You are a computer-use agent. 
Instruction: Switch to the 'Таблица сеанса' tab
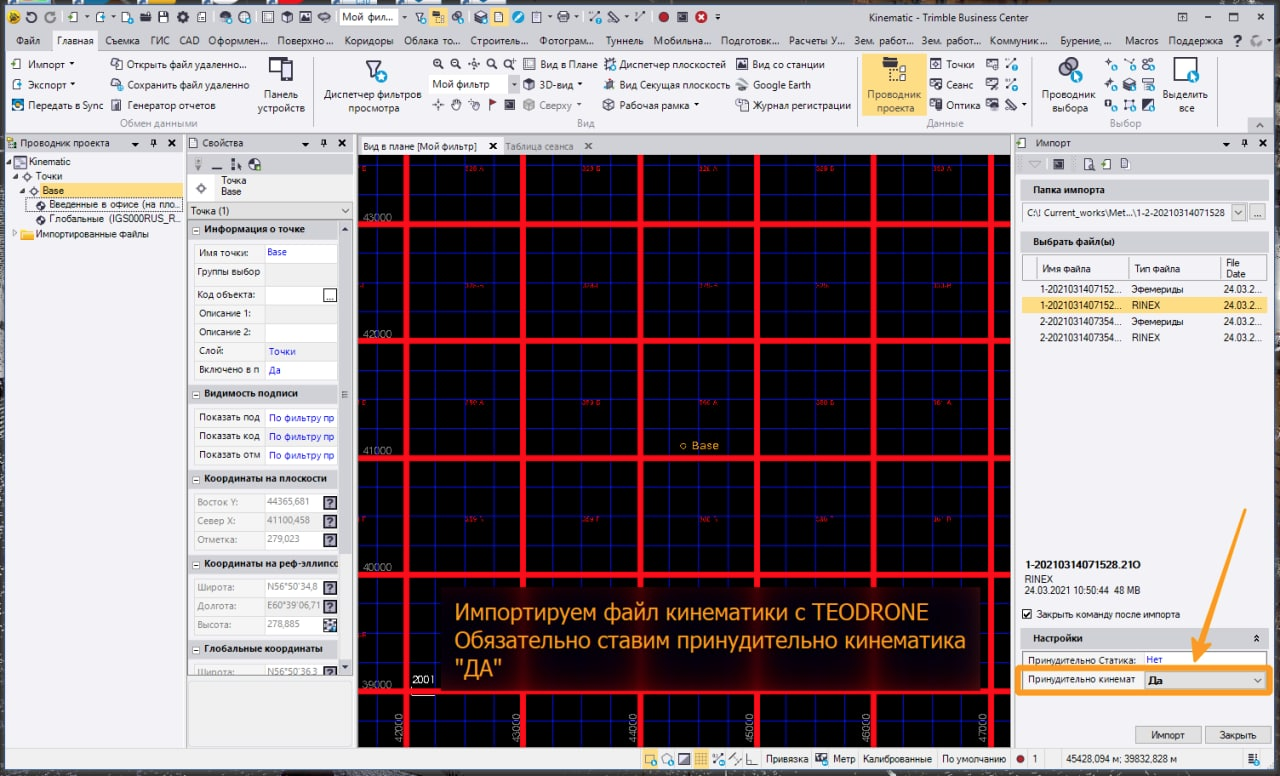[x=539, y=146]
